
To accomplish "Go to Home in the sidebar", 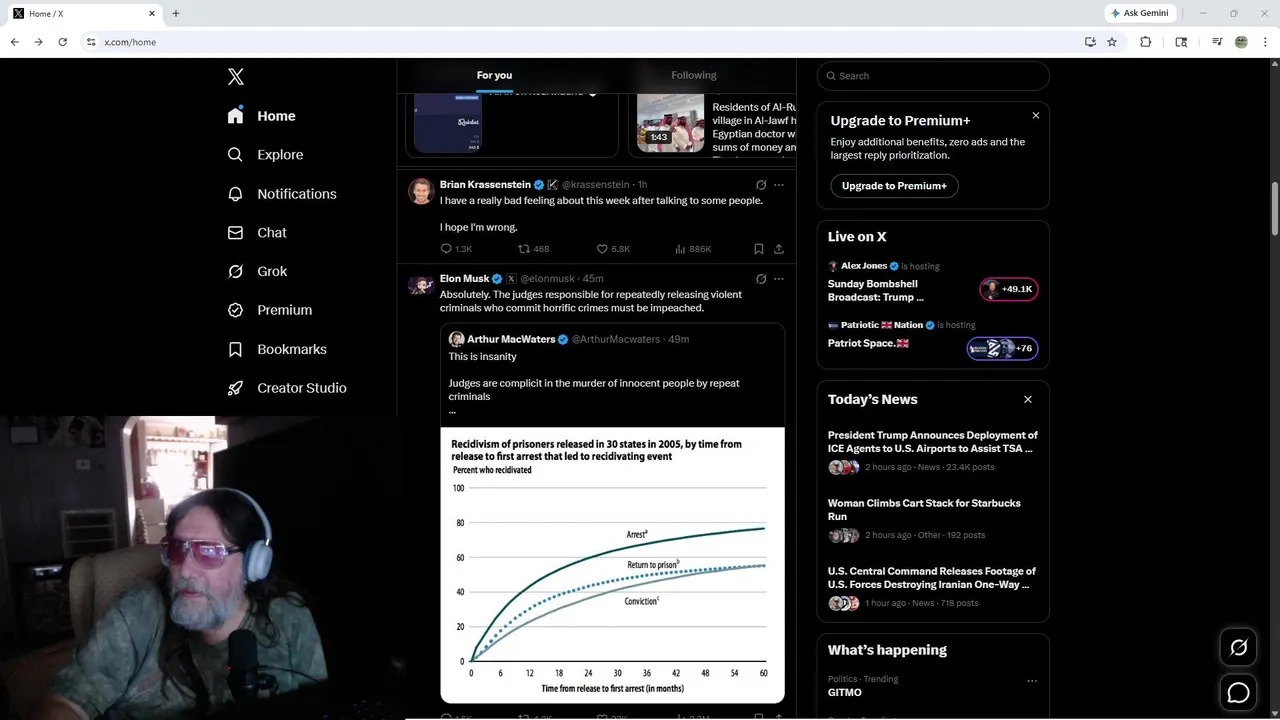I will [261, 116].
